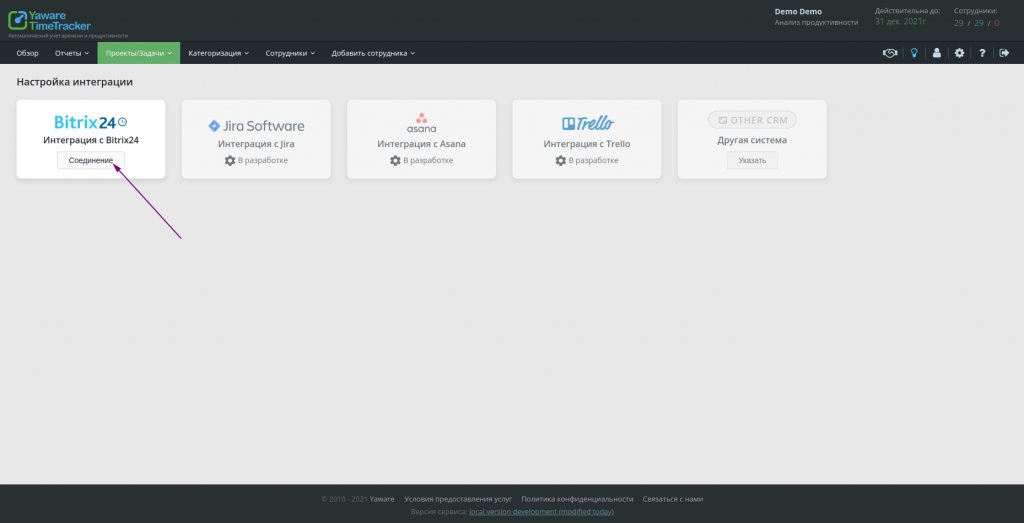
Task: Click the Demo Demo account name
Action: [x=798, y=11]
